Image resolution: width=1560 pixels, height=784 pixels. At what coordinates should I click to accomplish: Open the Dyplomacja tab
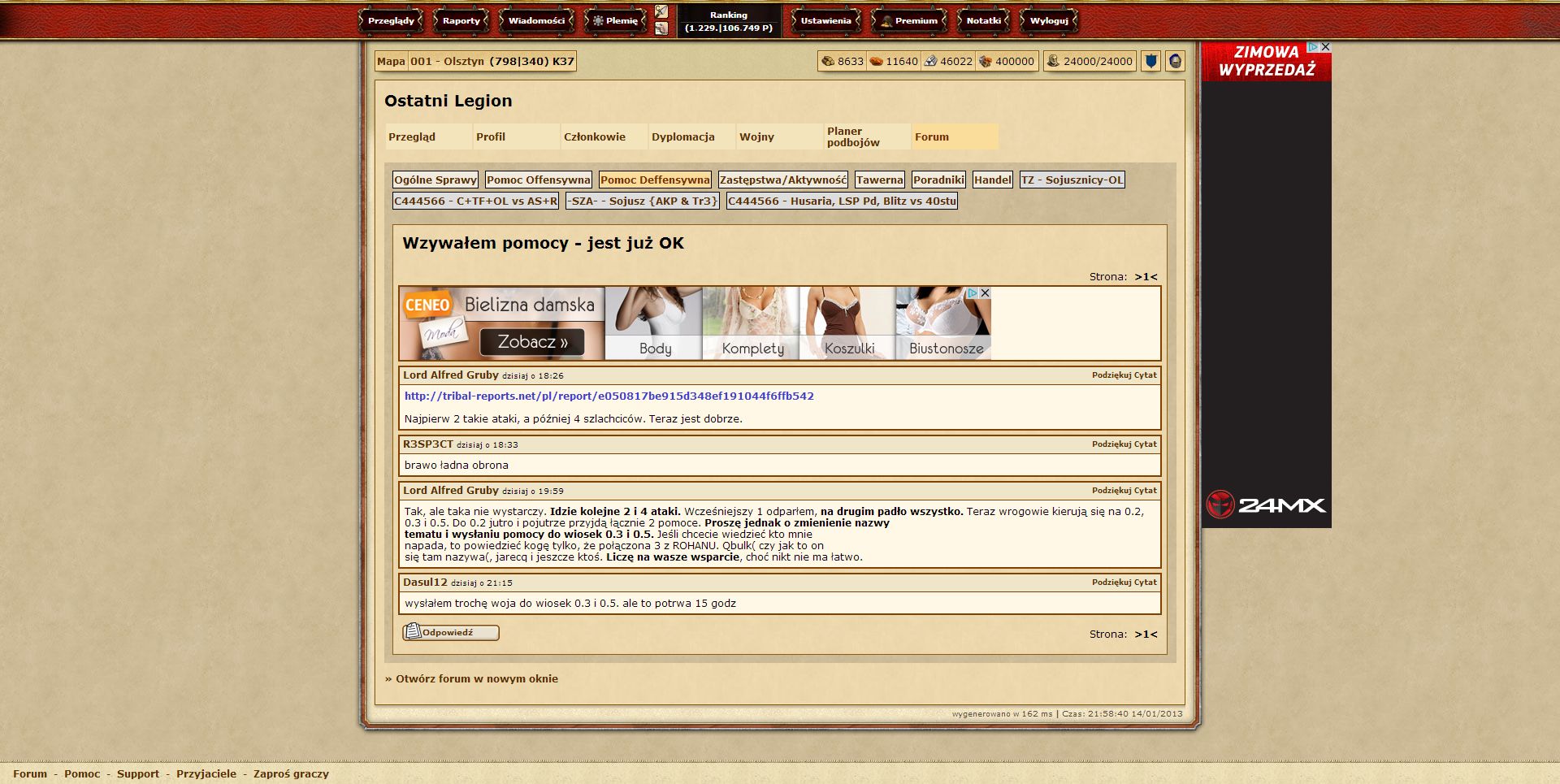(682, 137)
